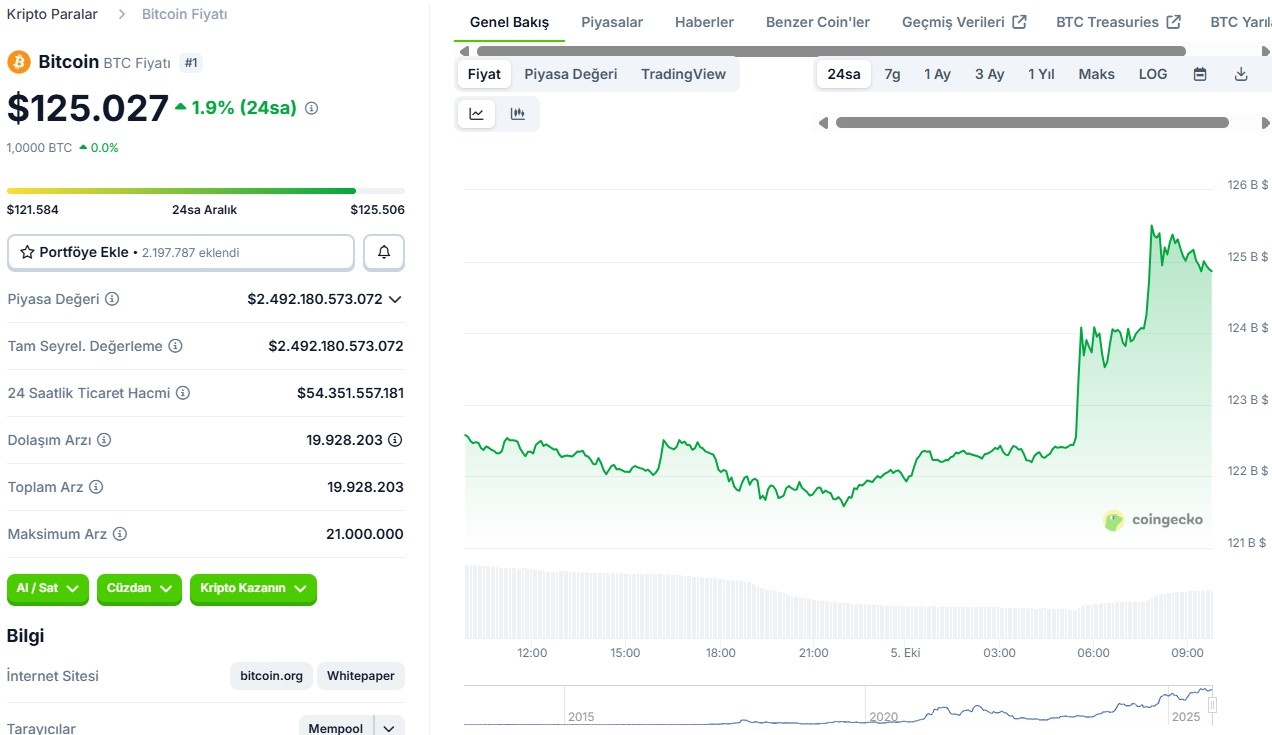The width and height of the screenshot is (1272, 735).
Task: Show Toplam Arz info icon
Action: 96,487
